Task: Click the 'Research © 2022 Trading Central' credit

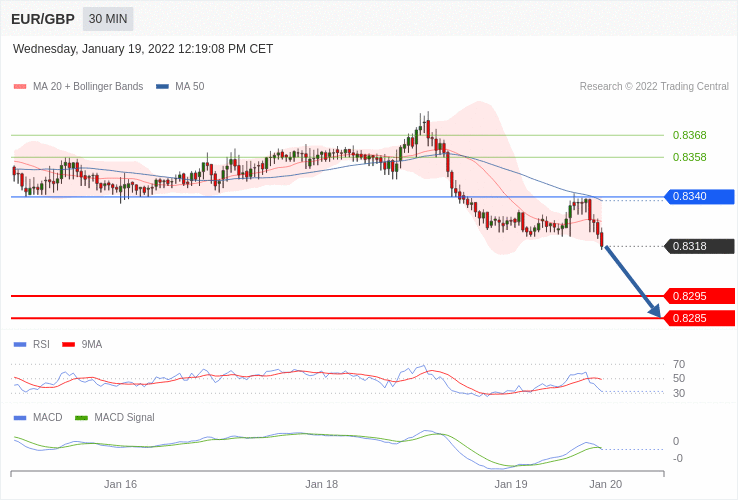Action: [x=654, y=87]
